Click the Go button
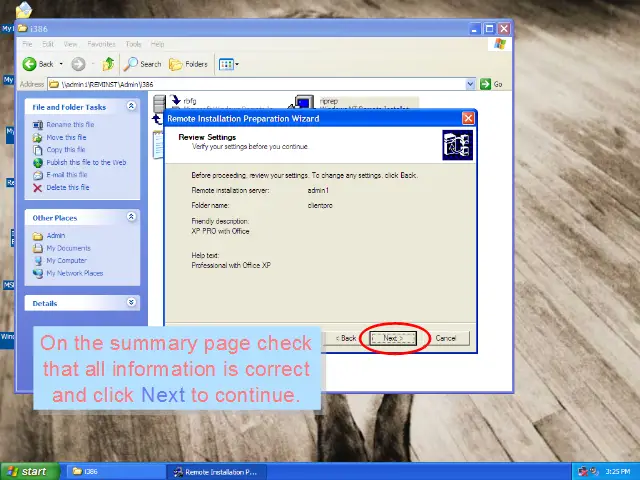 point(491,84)
